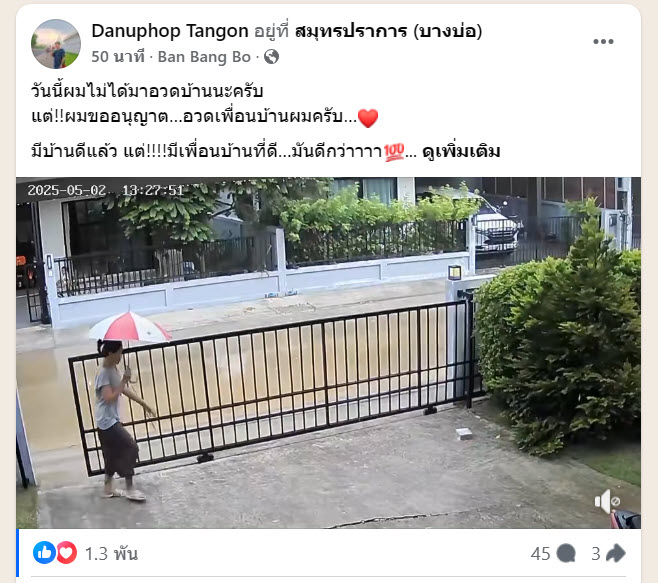Click the comment bubble icon
Image resolution: width=658 pixels, height=583 pixels.
(566, 553)
